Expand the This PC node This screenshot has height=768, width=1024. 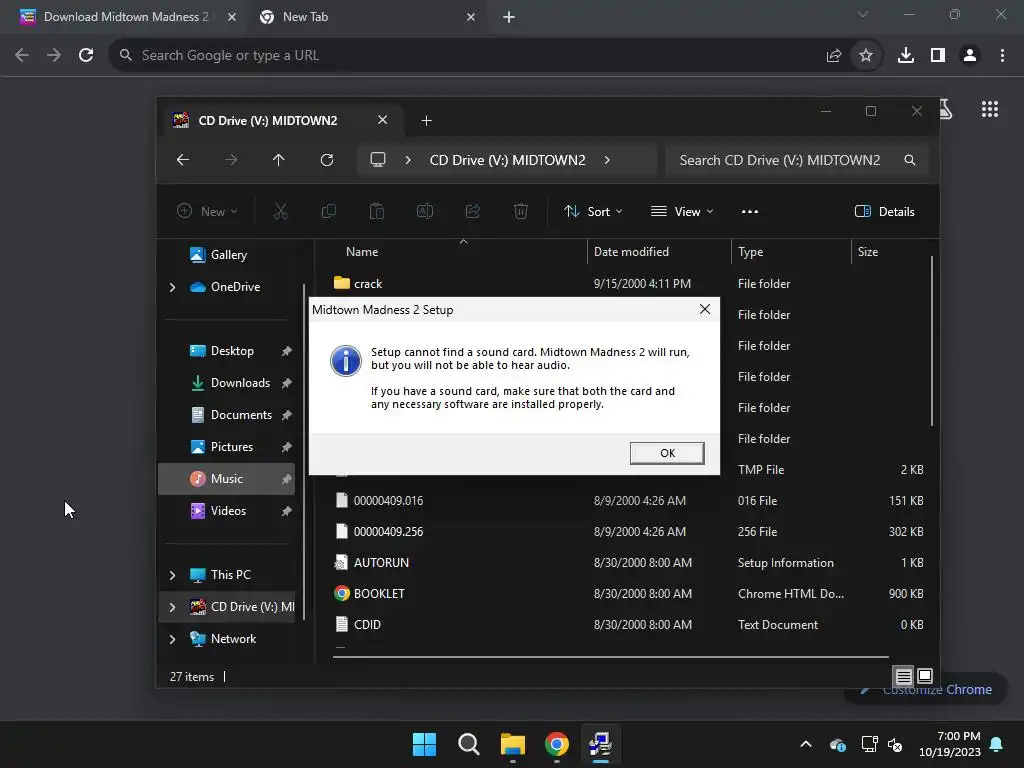click(x=172, y=575)
